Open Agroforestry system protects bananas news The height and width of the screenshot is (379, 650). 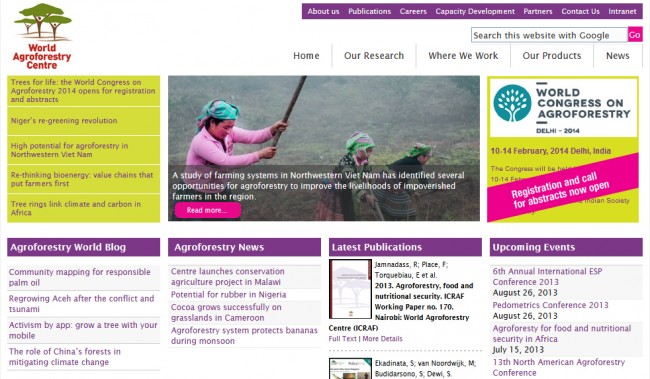click(244, 335)
